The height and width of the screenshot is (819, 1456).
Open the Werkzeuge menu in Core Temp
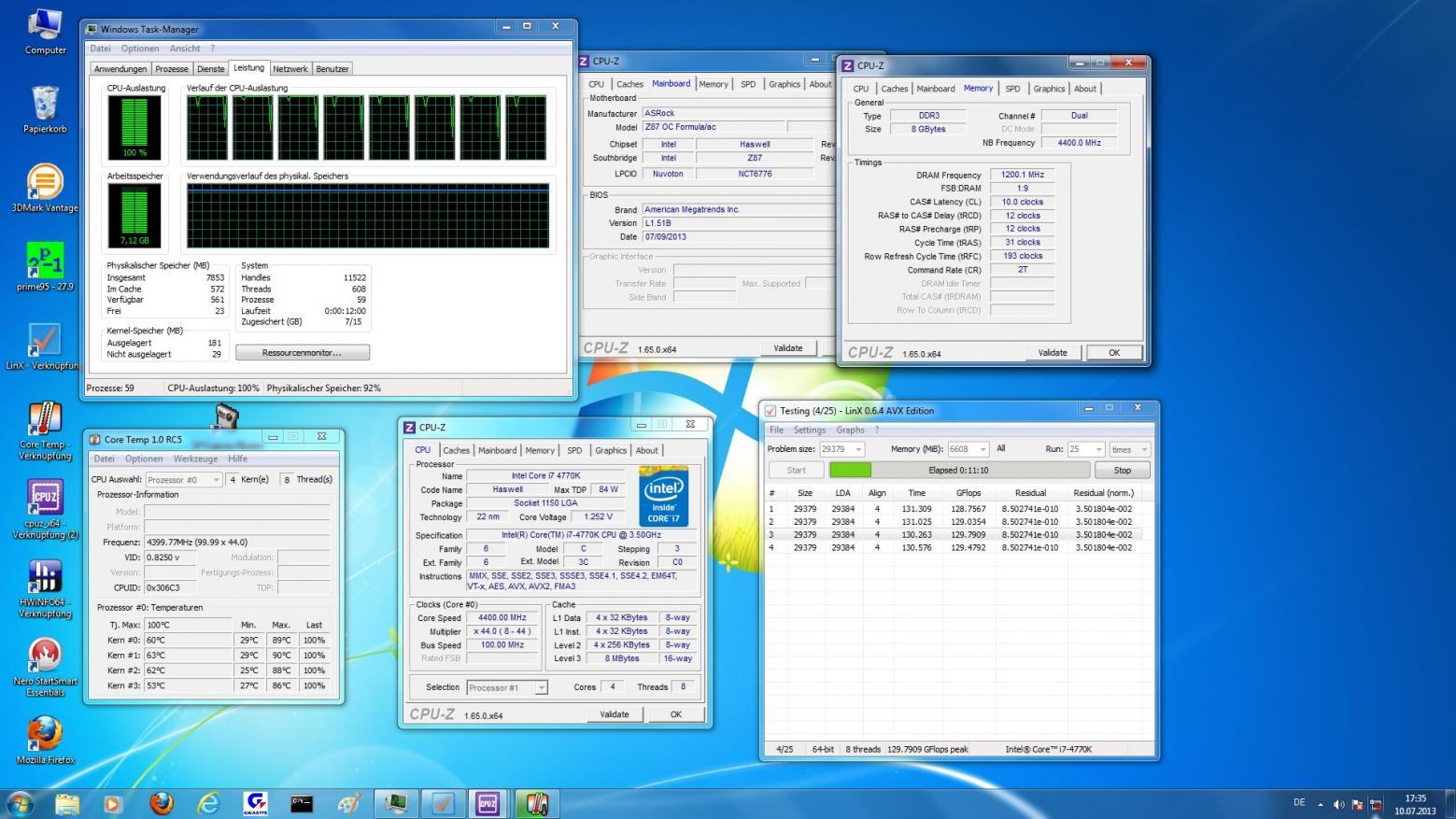point(195,459)
